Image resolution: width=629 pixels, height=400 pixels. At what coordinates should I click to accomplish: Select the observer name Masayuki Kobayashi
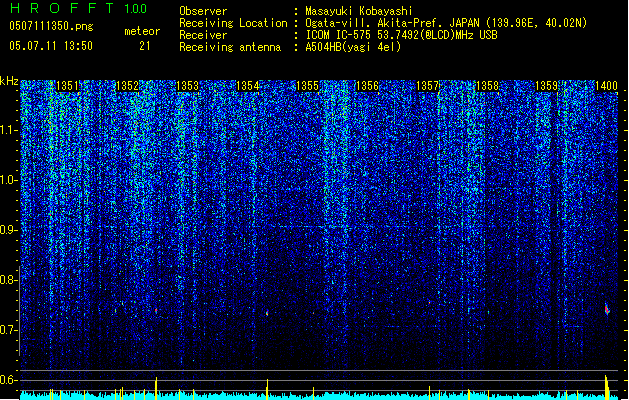(x=359, y=11)
